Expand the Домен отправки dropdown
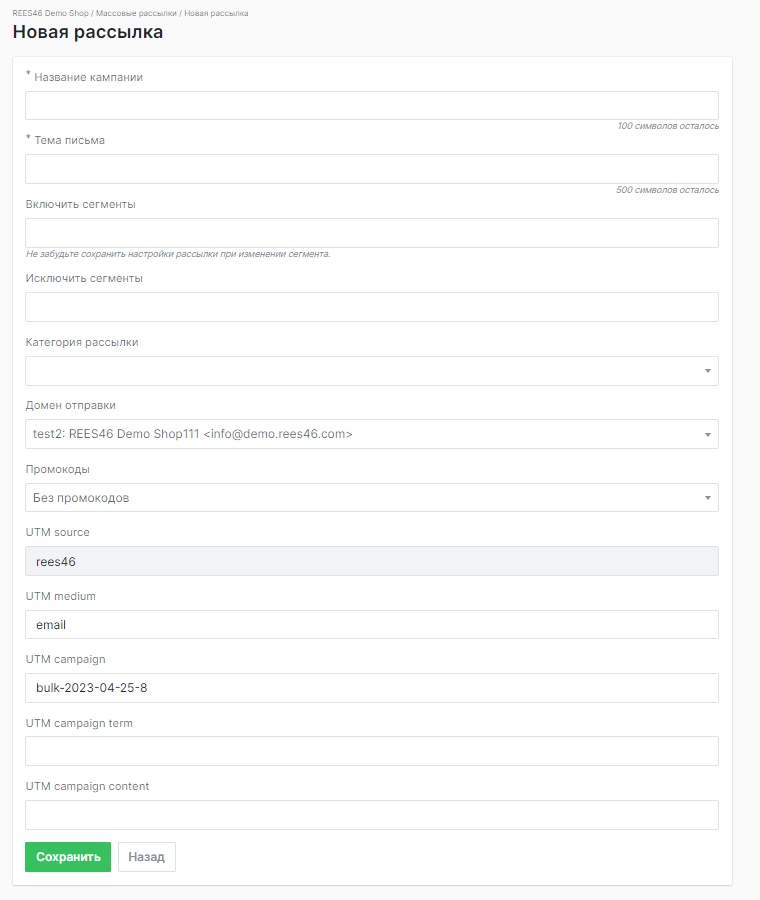760x900 pixels. 371,434
